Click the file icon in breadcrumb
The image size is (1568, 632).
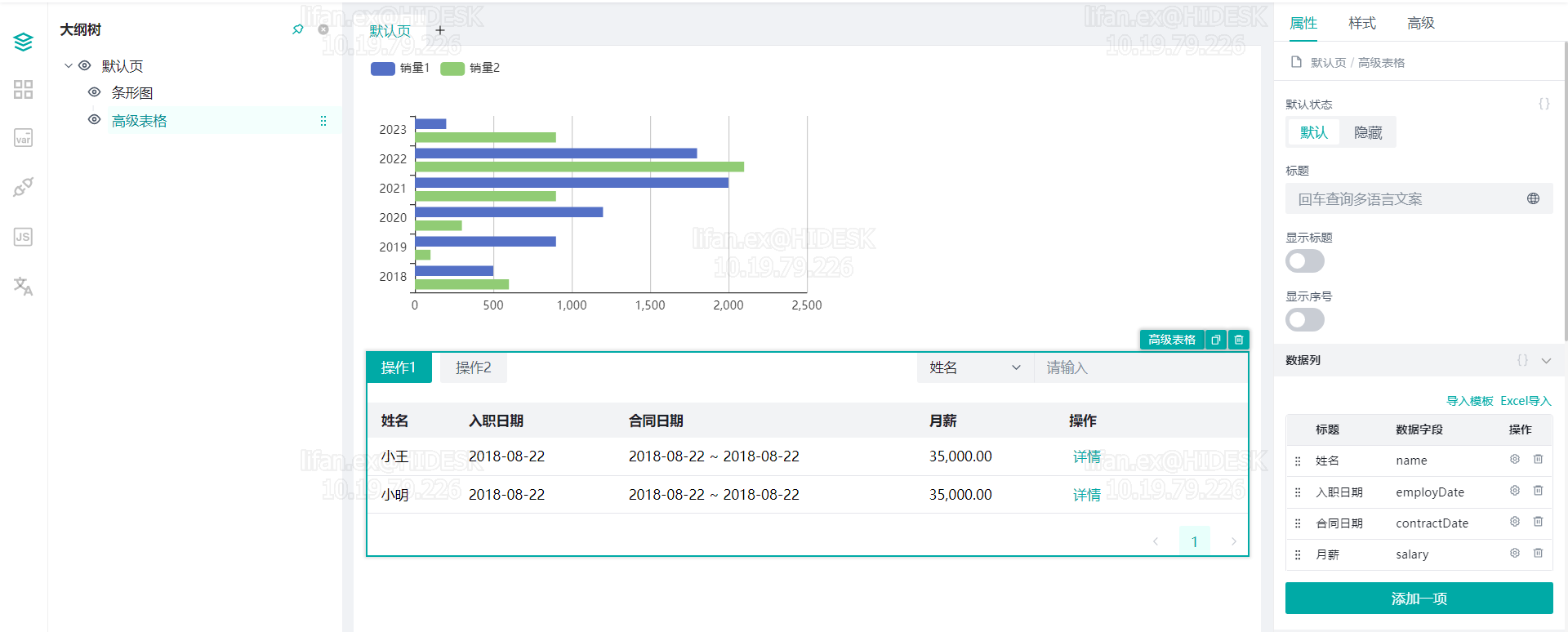pos(1296,62)
